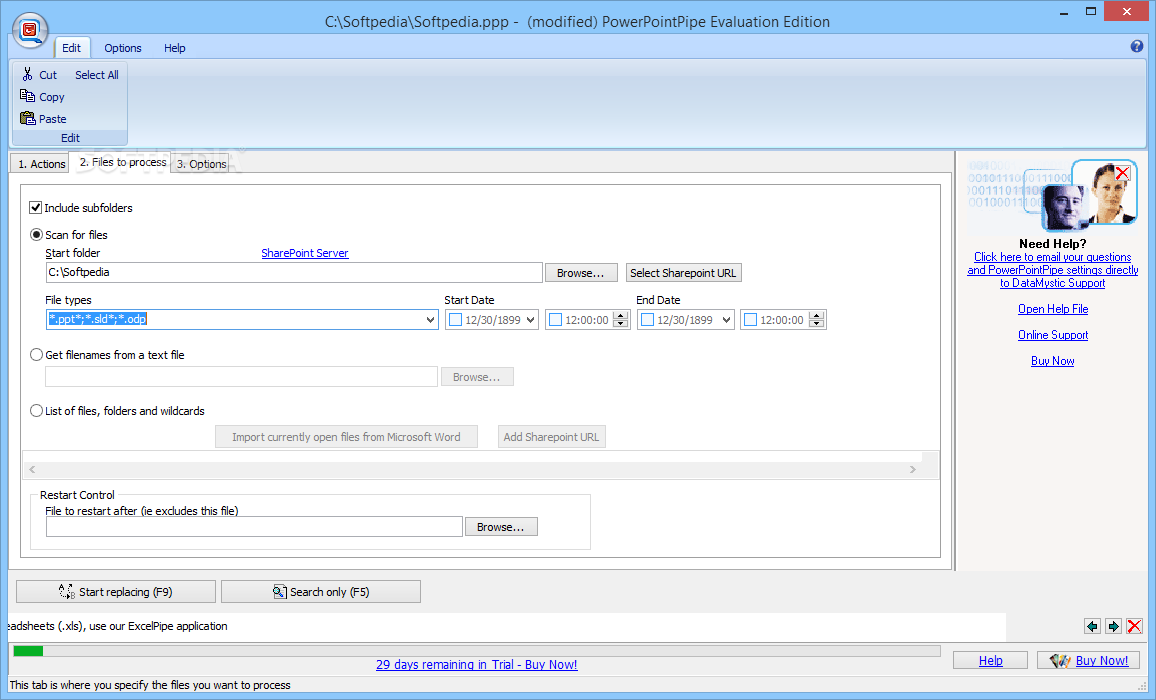Open the Online Support link
Image resolution: width=1156 pixels, height=700 pixels.
tap(1053, 335)
